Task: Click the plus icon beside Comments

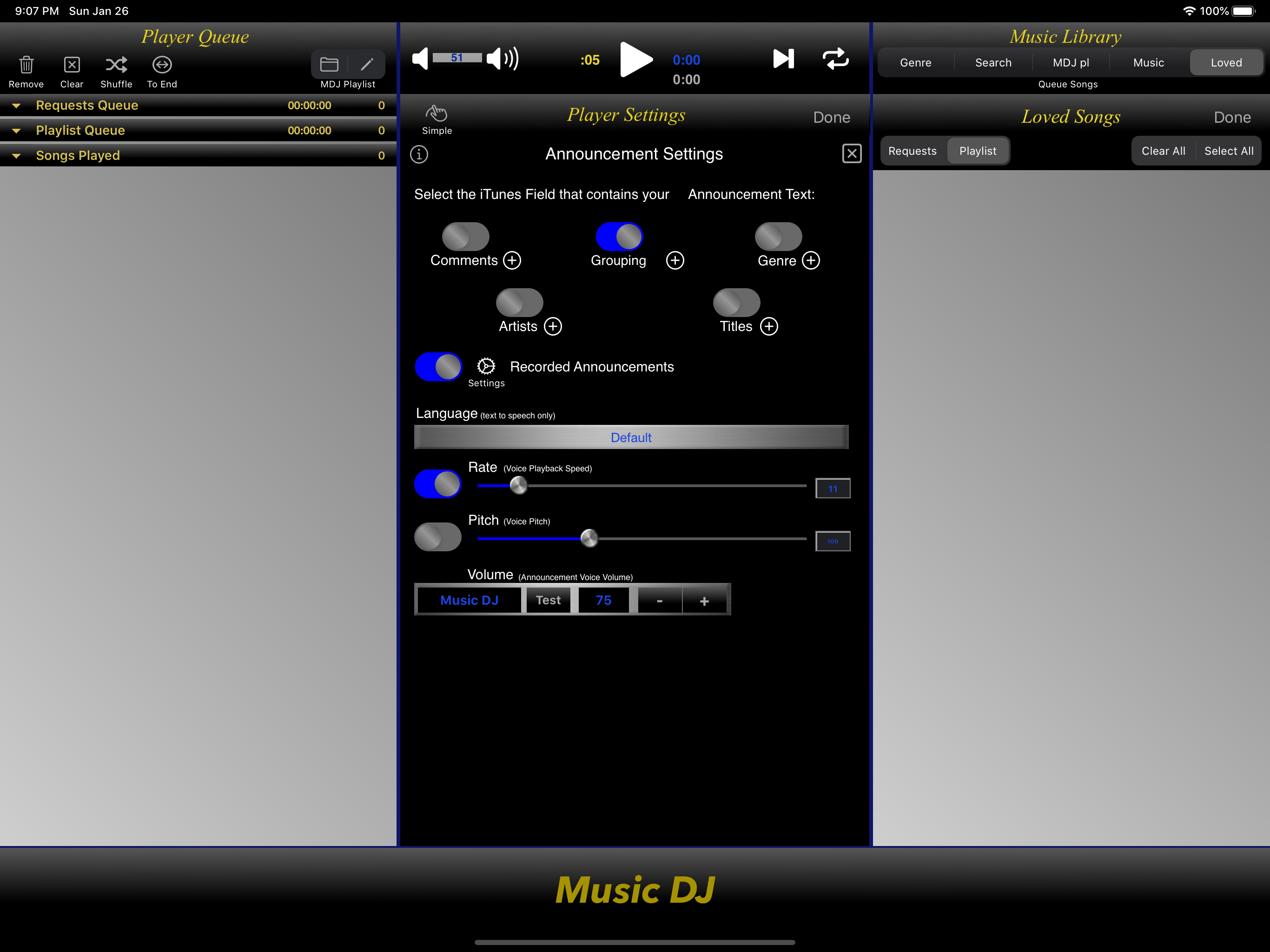Action: coord(512,261)
